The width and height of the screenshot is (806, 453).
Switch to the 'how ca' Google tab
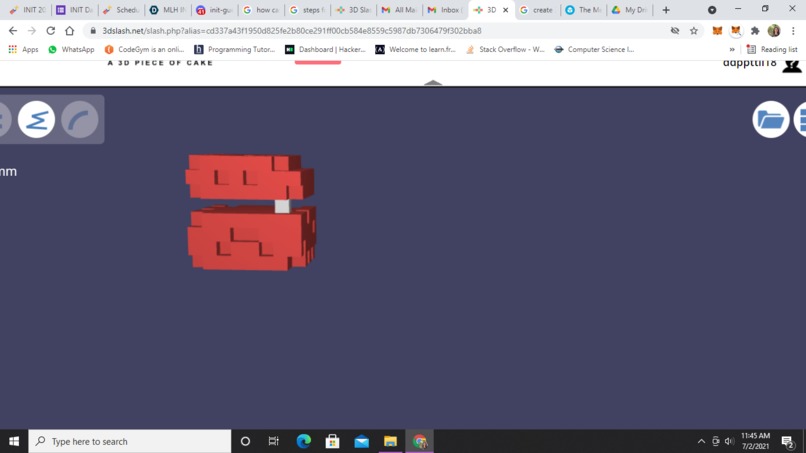(x=261, y=10)
